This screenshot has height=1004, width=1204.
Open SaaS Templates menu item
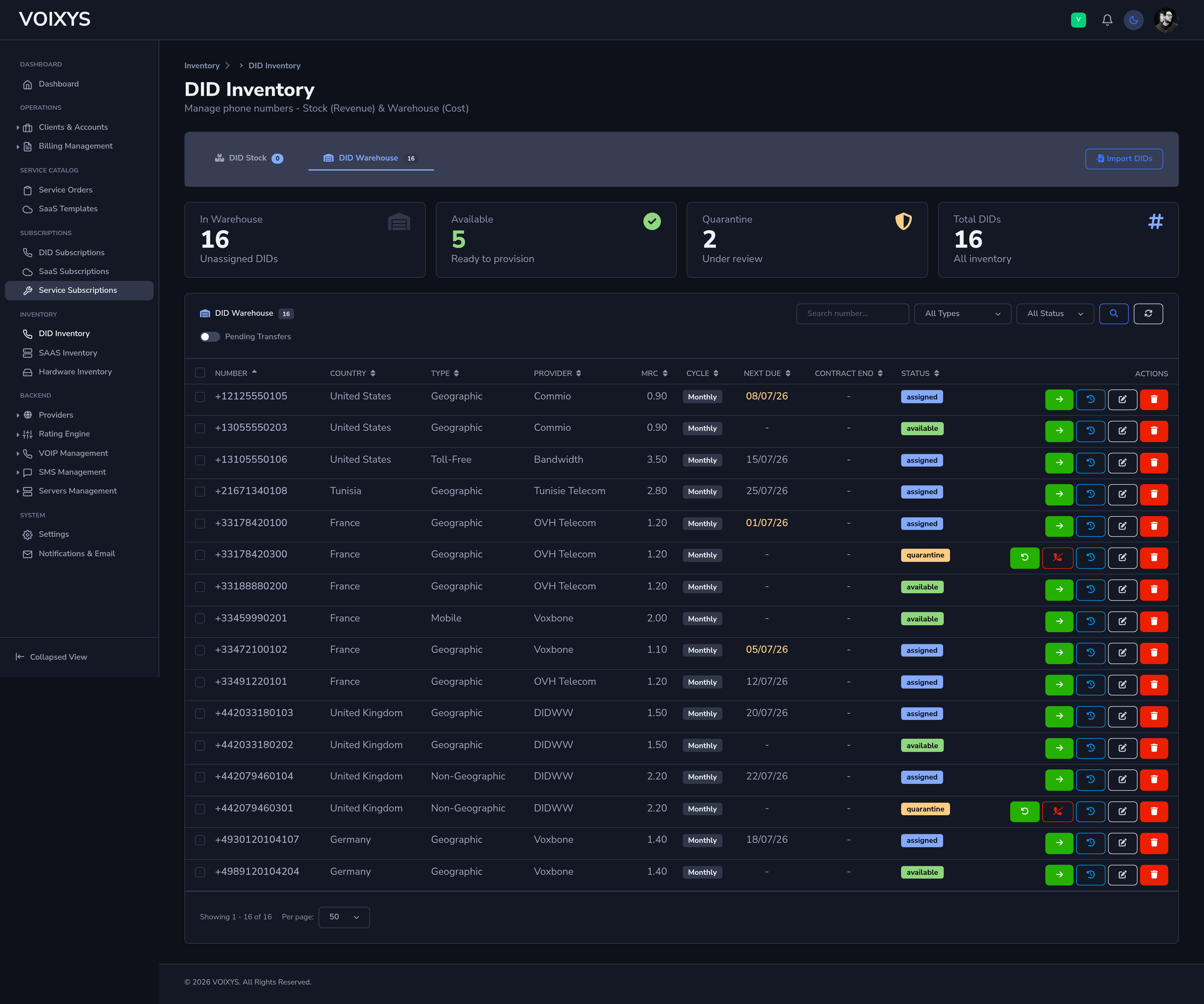[68, 209]
